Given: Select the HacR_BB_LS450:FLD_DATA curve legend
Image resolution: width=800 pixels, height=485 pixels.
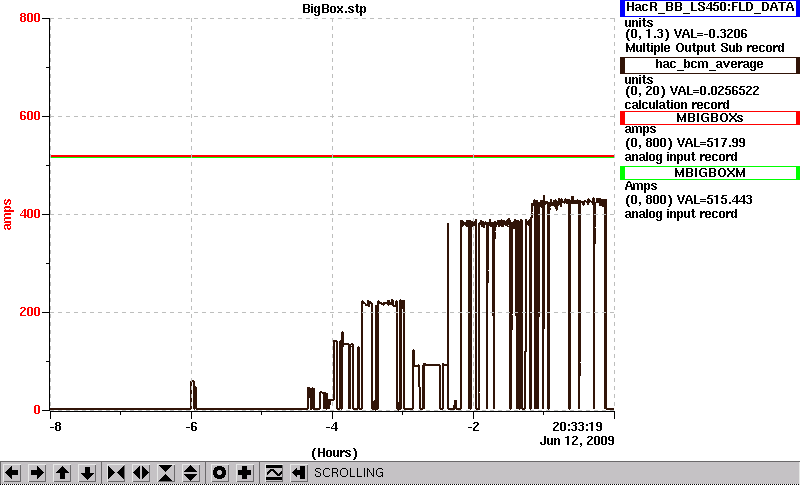Looking at the screenshot, I should click(710, 8).
